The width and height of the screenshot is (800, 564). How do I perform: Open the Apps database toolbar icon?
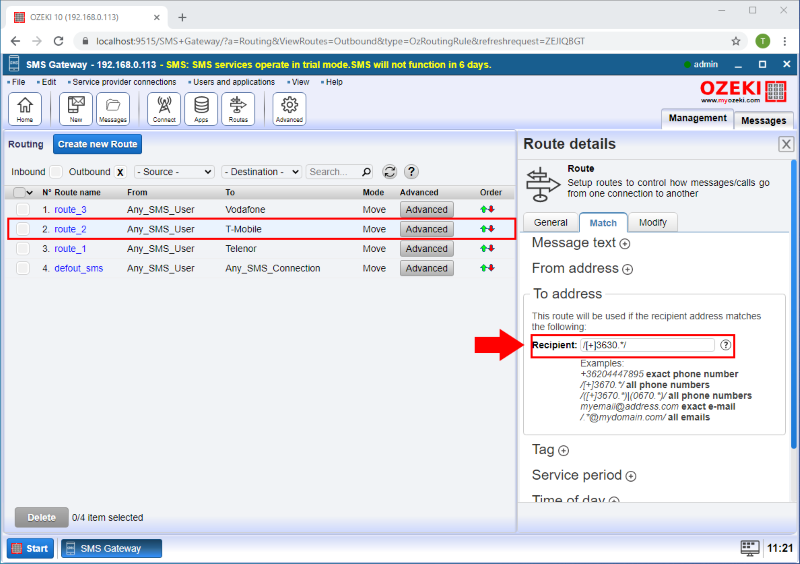point(201,109)
